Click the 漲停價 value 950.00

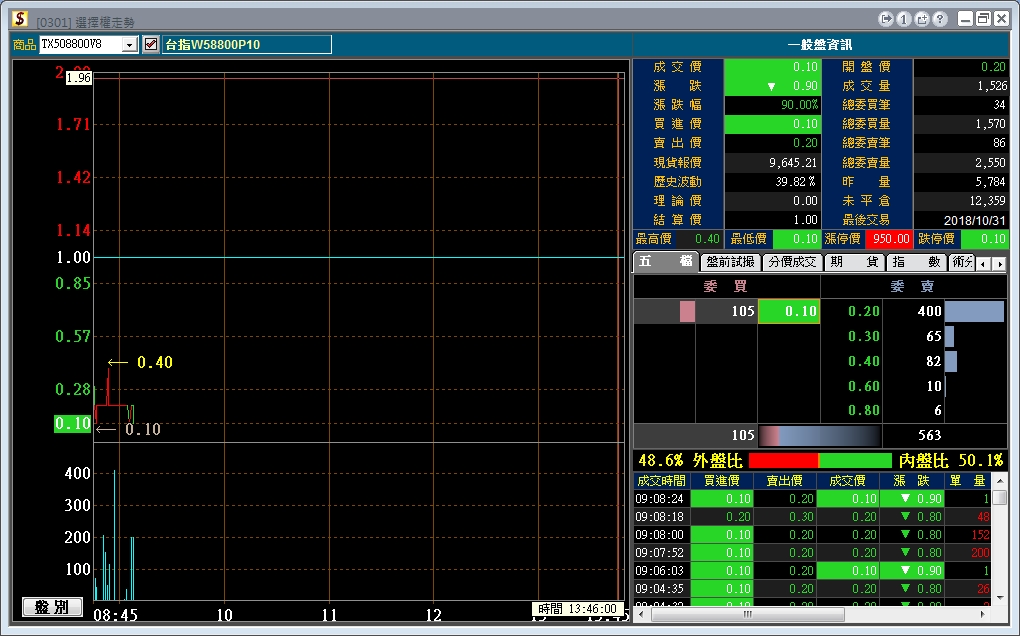click(x=889, y=239)
